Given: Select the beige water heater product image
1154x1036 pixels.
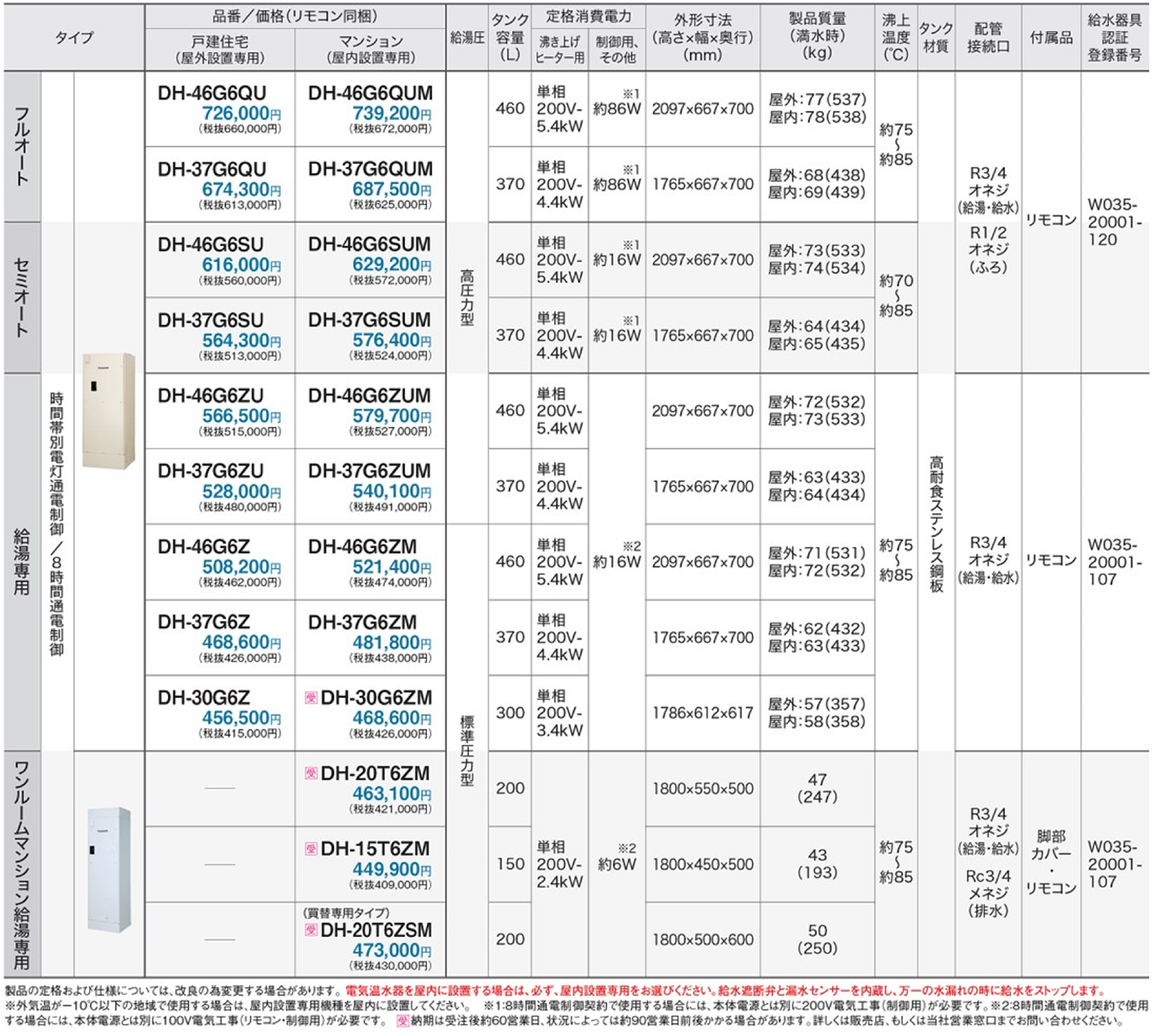Looking at the screenshot, I should 109,411.
